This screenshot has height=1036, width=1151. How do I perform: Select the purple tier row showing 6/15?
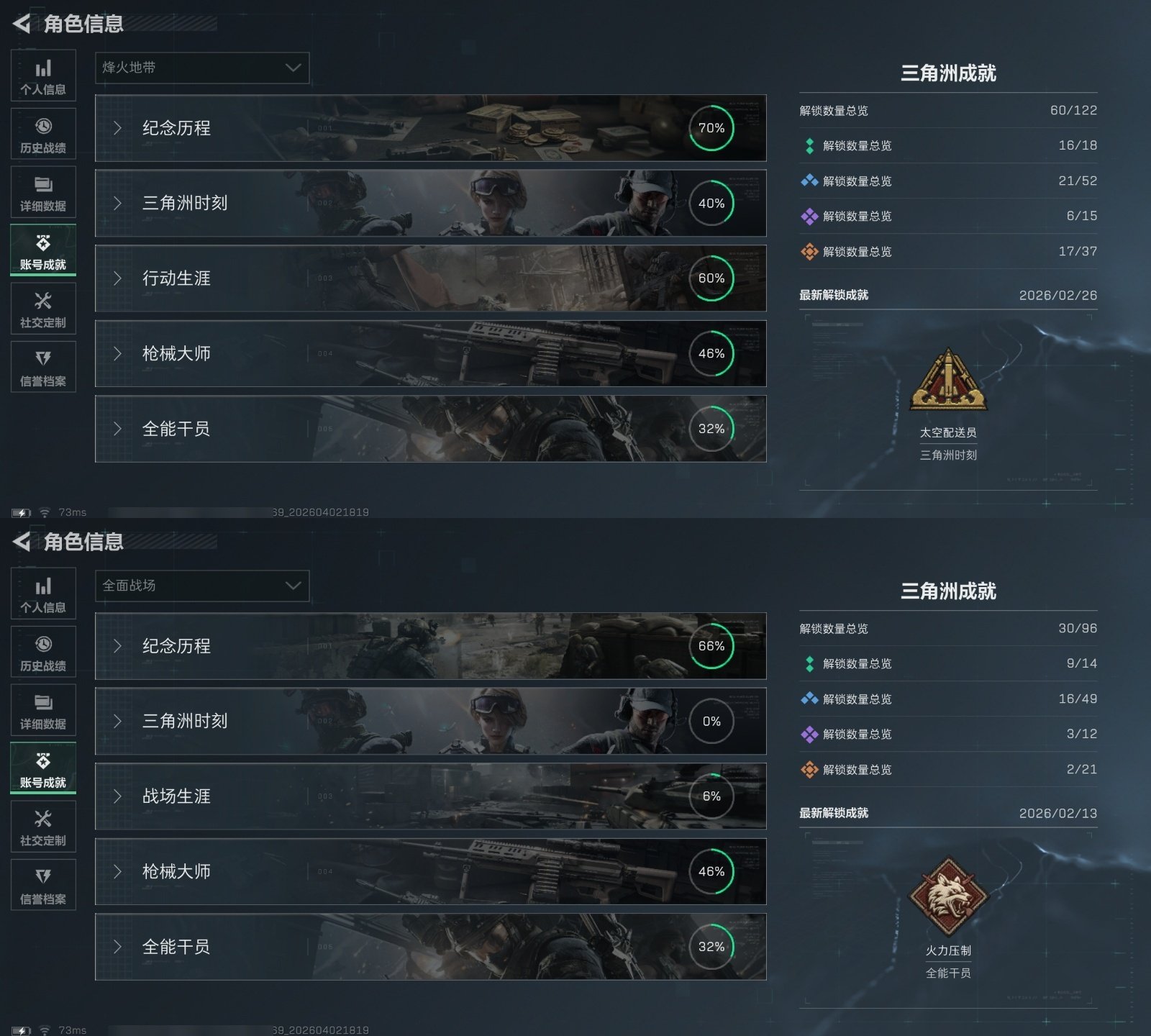(948, 216)
